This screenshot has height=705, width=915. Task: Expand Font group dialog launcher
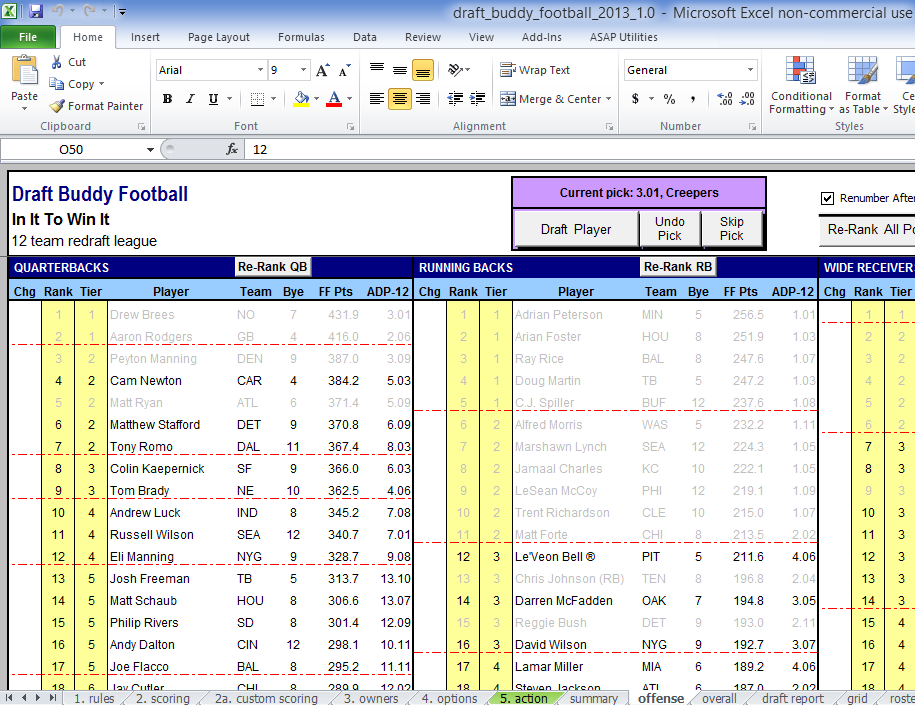tap(350, 127)
